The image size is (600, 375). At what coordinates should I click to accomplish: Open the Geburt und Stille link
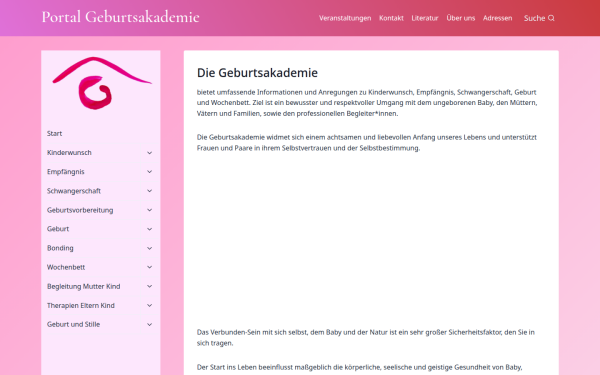click(73, 324)
